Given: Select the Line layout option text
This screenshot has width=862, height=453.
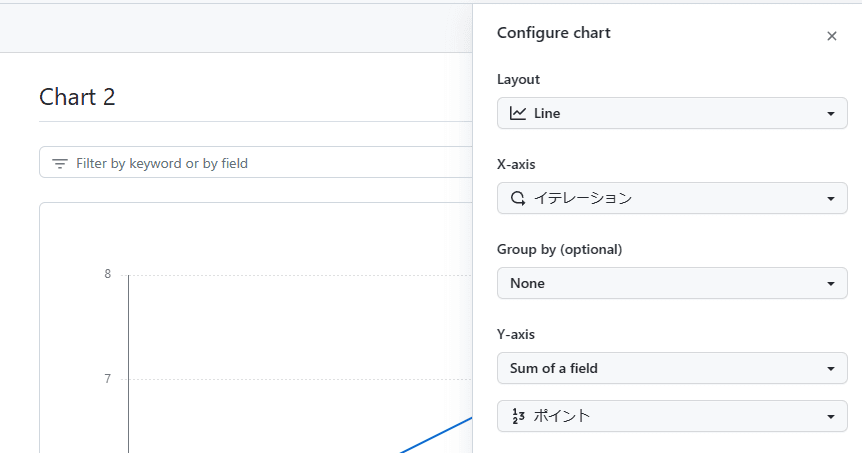Looking at the screenshot, I should click(x=547, y=113).
